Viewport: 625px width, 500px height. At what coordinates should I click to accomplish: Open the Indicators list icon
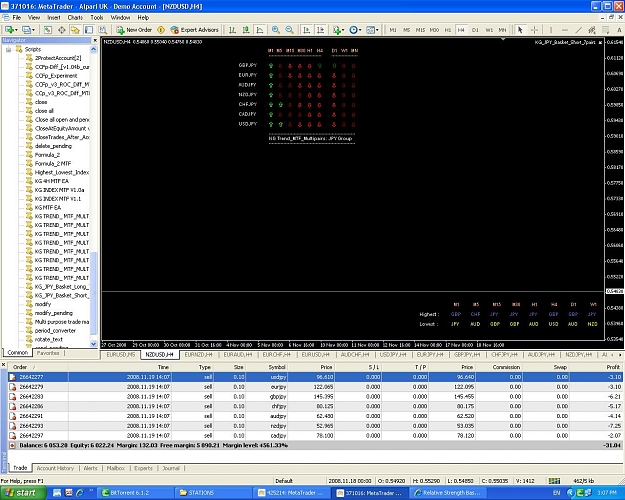[x=337, y=30]
